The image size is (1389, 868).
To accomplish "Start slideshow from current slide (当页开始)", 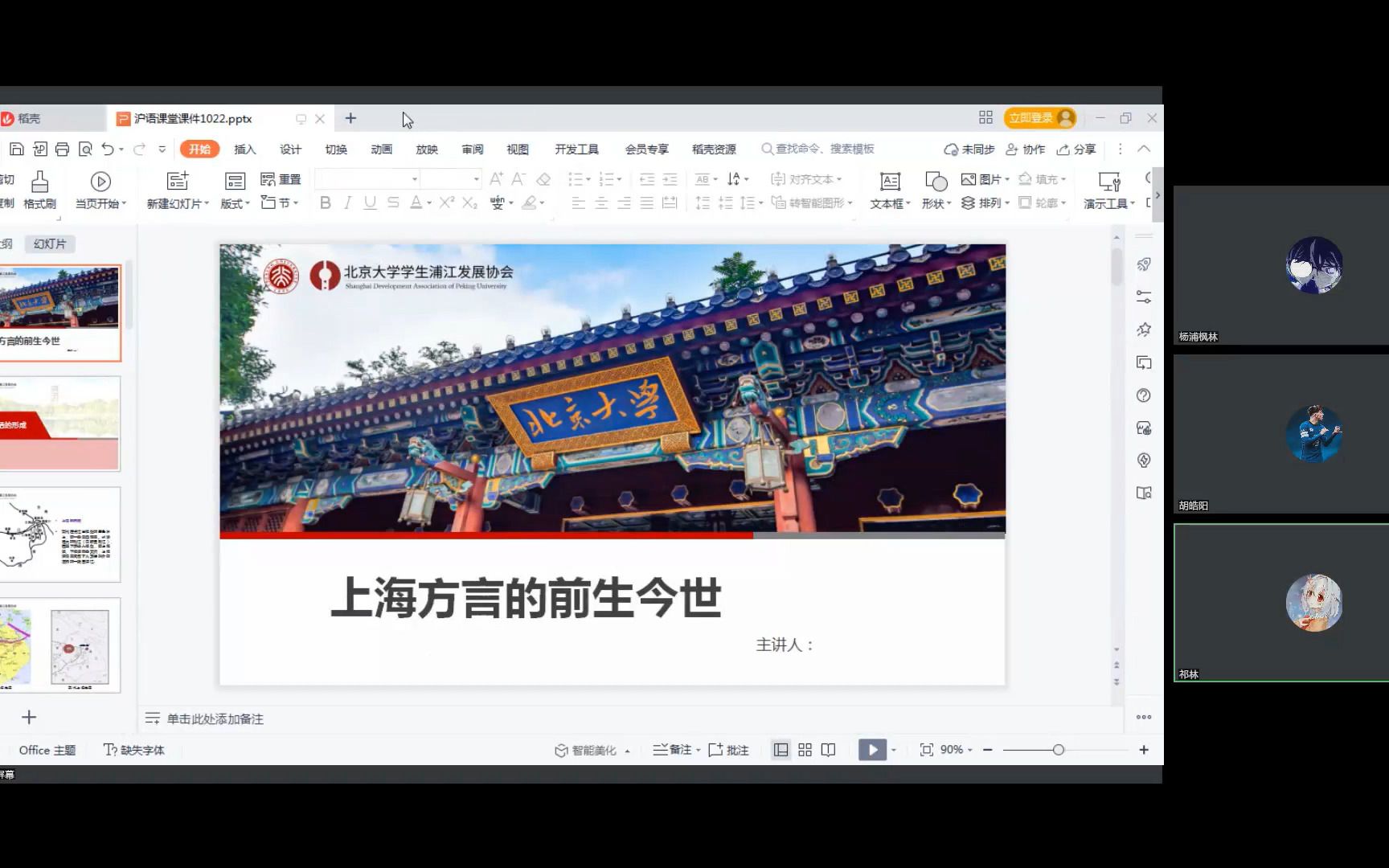I will click(x=100, y=190).
